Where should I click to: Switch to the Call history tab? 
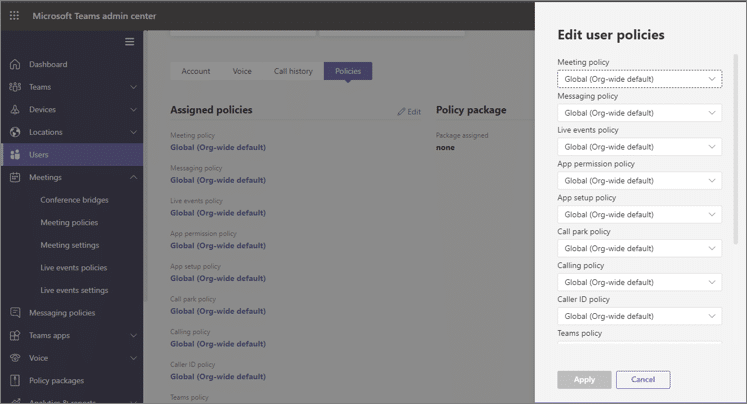click(x=293, y=71)
